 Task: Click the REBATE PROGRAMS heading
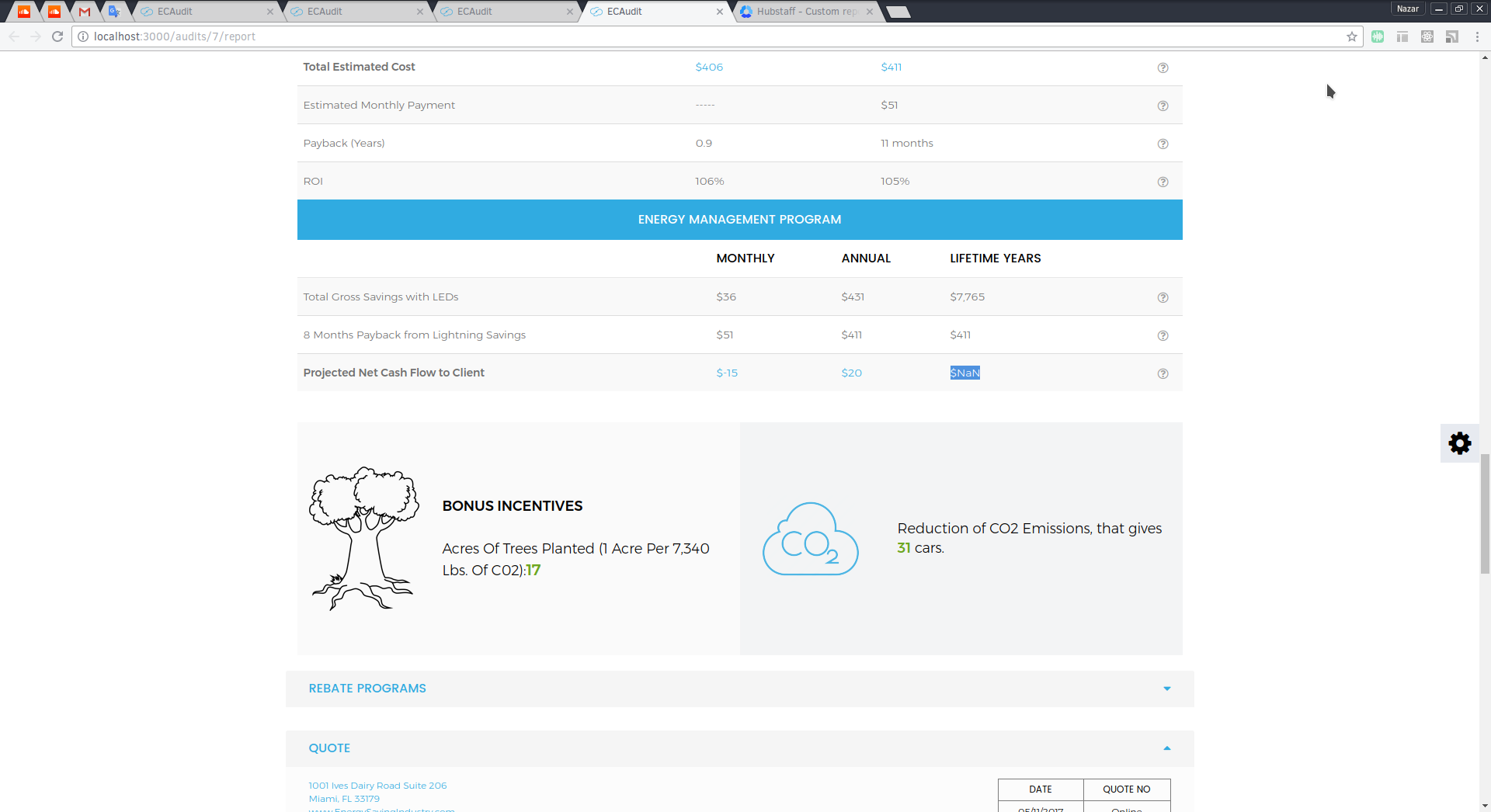367,689
